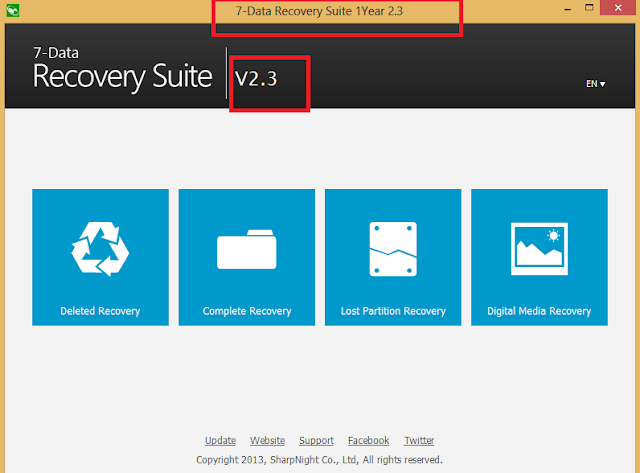
Task: Open the Support link
Action: tap(316, 441)
